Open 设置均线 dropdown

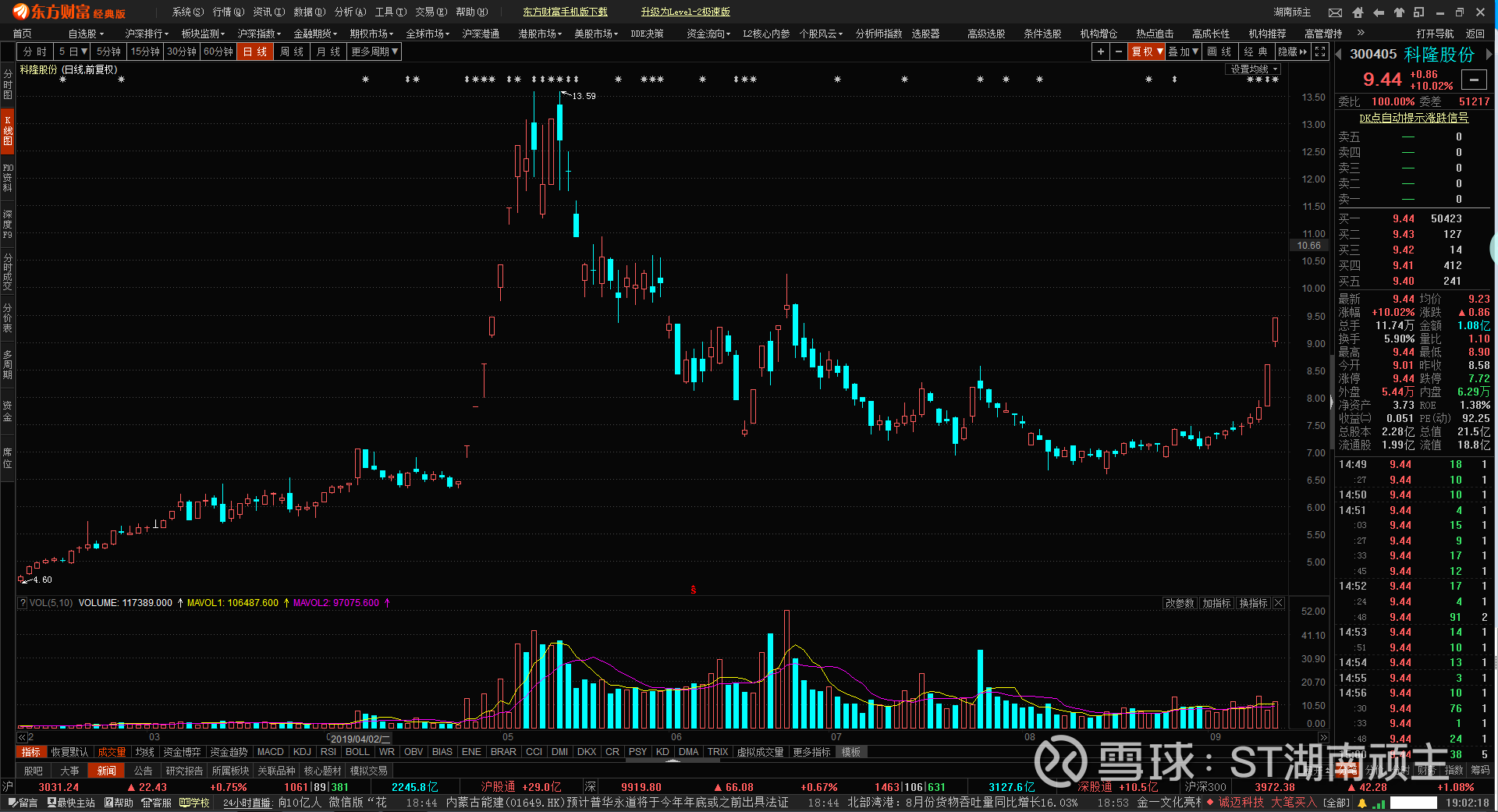coord(1254,69)
